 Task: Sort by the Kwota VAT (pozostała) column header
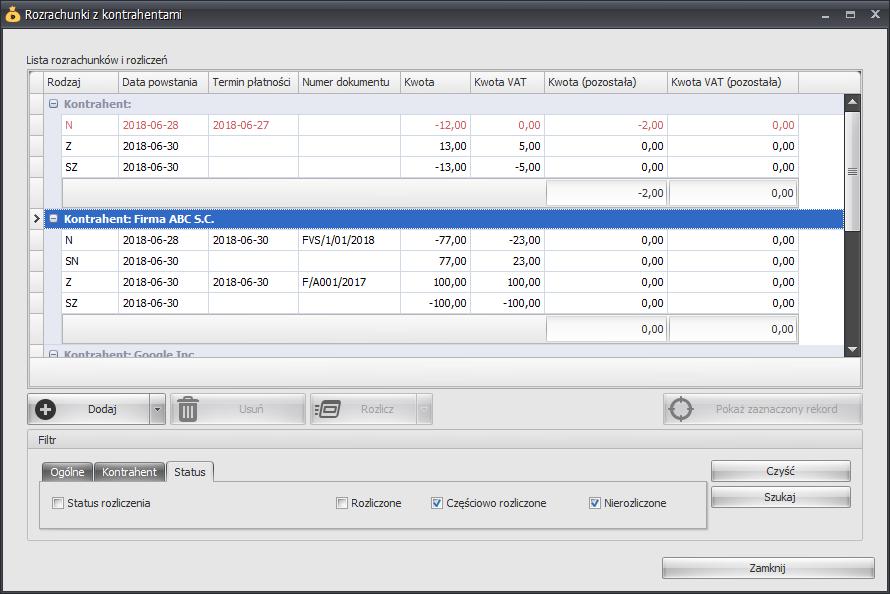tap(733, 82)
